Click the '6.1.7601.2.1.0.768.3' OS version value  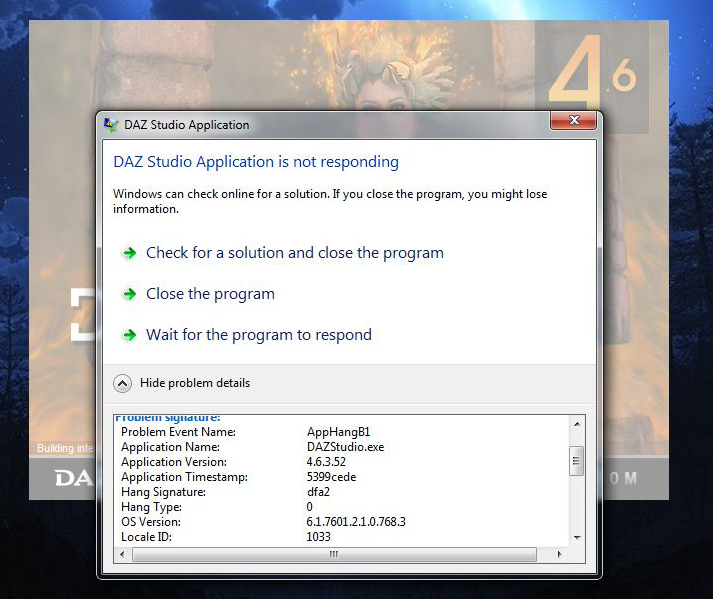[x=356, y=522]
